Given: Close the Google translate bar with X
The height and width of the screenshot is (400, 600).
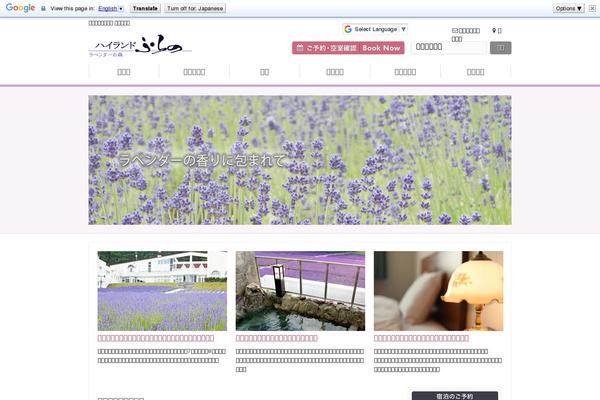Looking at the screenshot, I should coord(592,8).
